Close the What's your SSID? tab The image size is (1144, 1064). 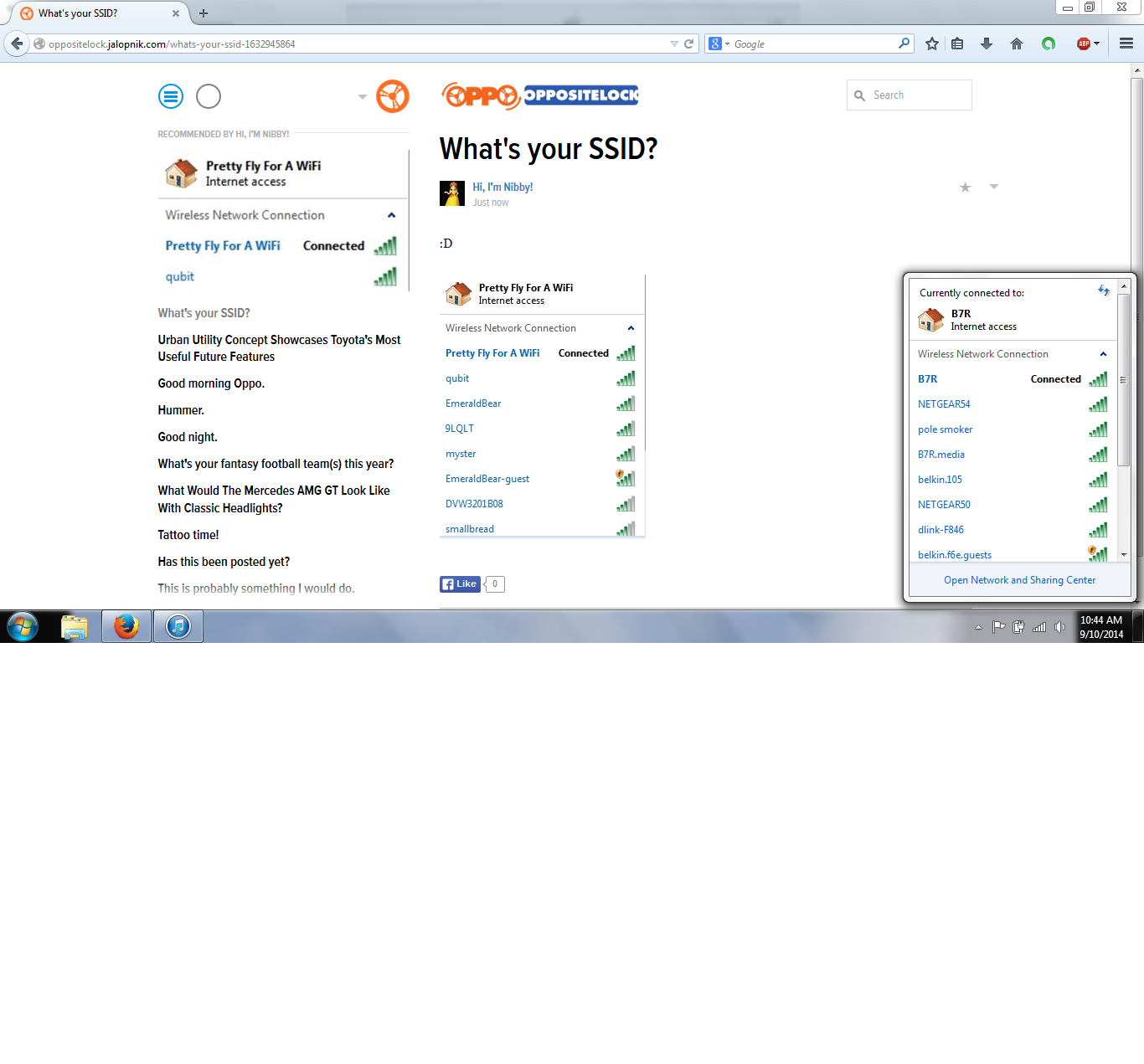click(175, 13)
